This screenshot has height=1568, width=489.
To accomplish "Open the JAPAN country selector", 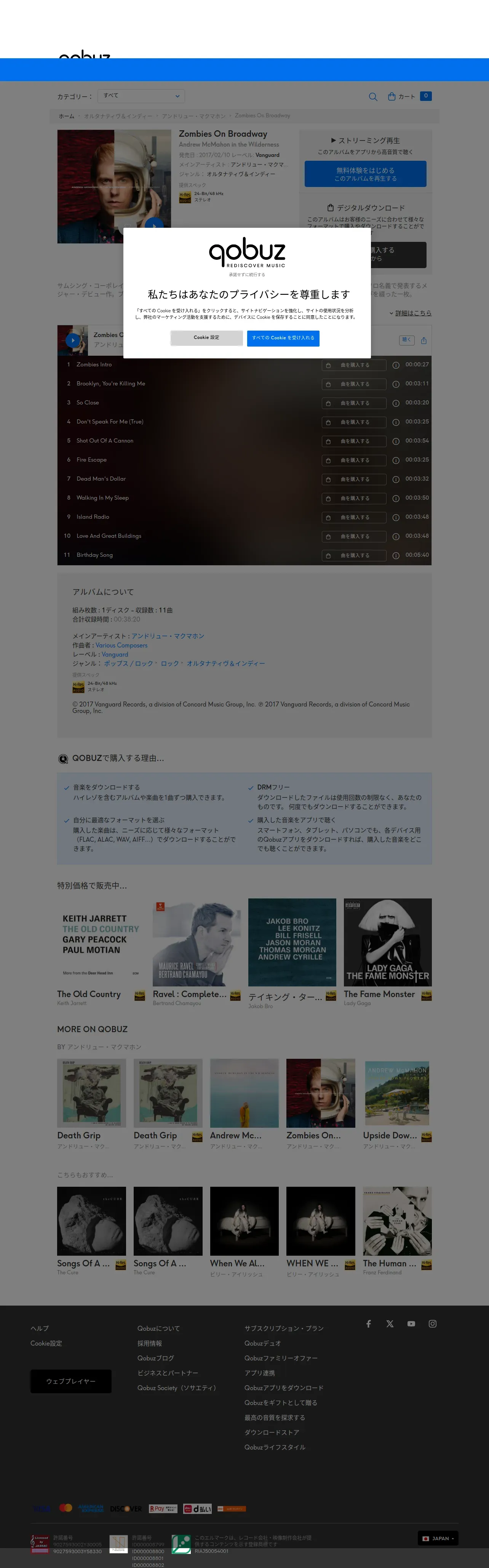I will pyautogui.click(x=438, y=1539).
